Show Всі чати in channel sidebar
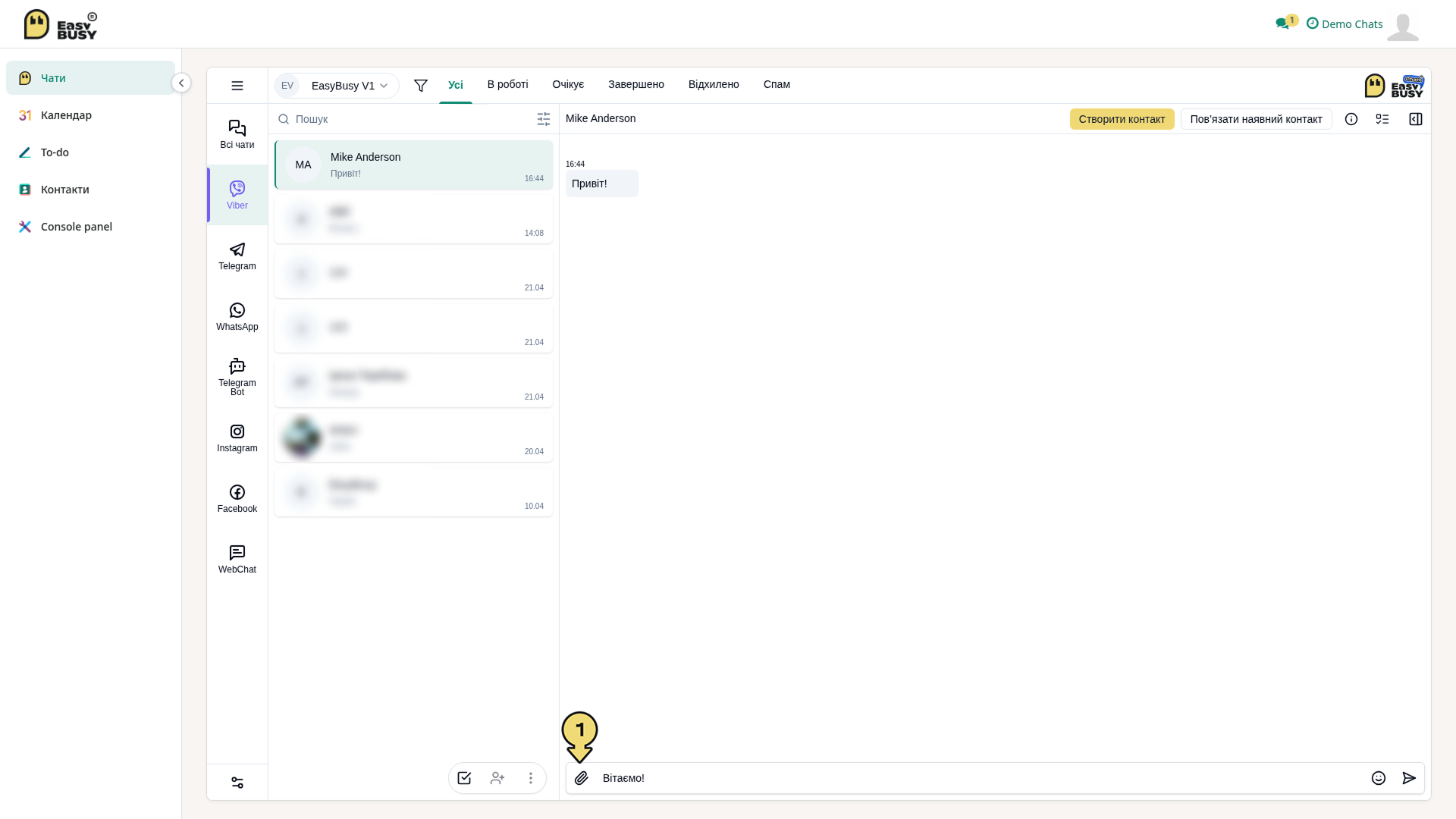The width and height of the screenshot is (1456, 819). (x=237, y=134)
